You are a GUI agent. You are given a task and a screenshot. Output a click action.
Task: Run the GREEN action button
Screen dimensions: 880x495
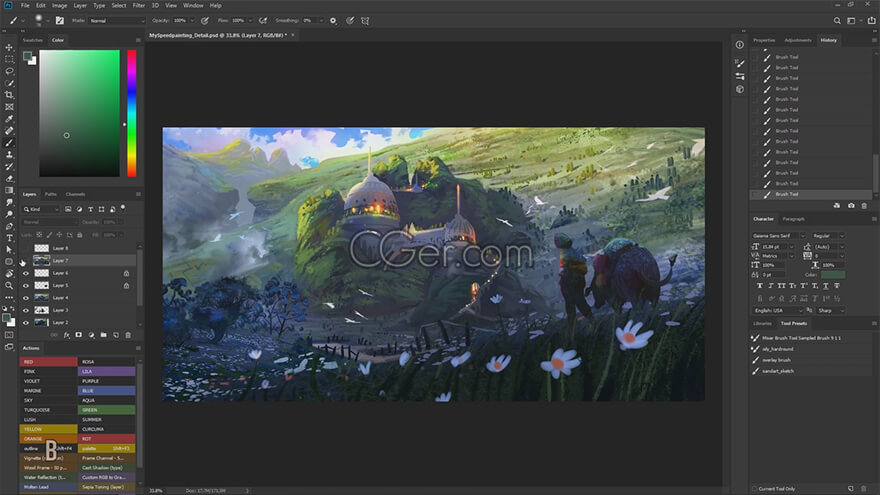[x=107, y=410]
